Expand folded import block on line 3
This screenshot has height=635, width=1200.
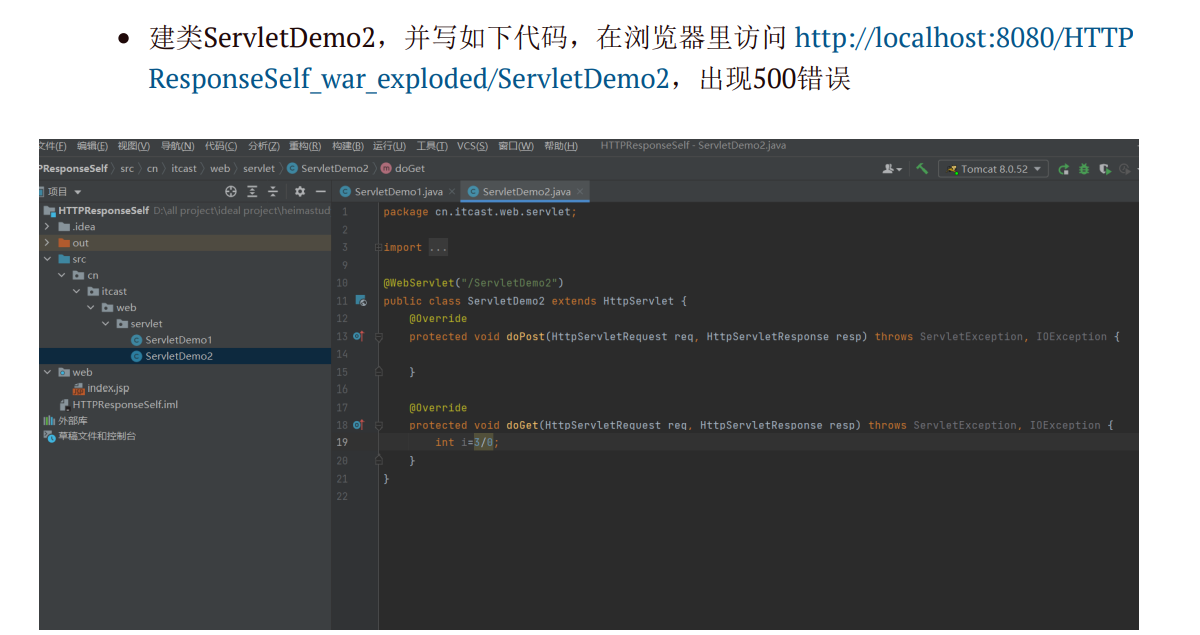pyautogui.click(x=377, y=247)
